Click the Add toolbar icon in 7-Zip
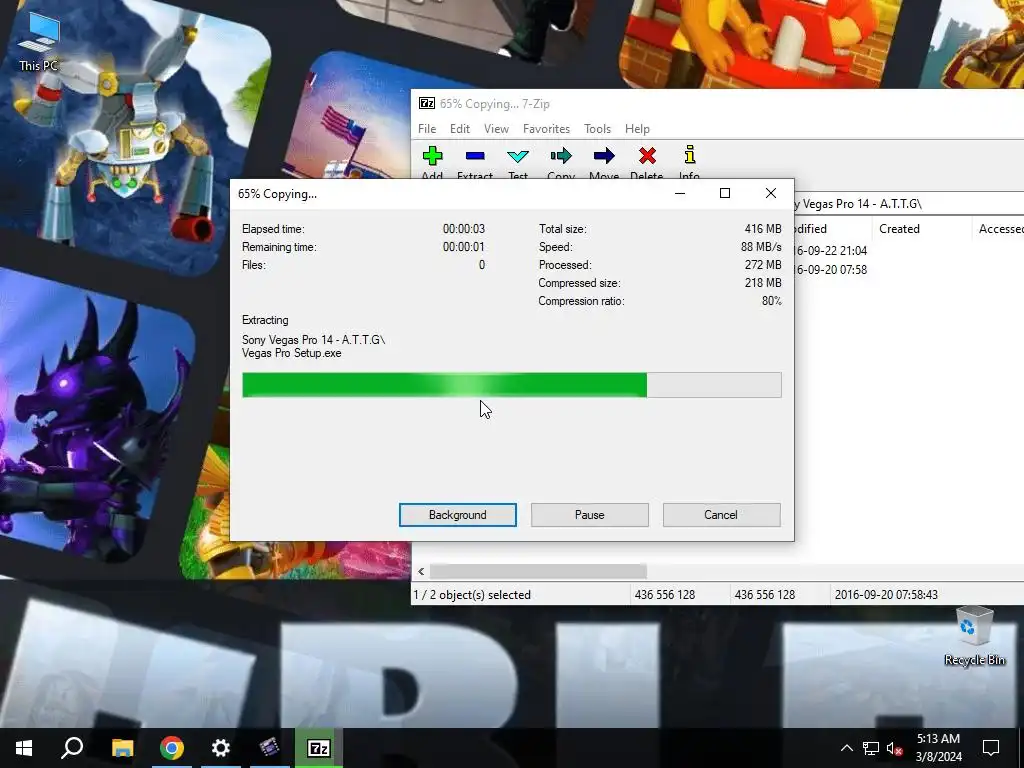Screen dimensions: 1024x768 432,156
